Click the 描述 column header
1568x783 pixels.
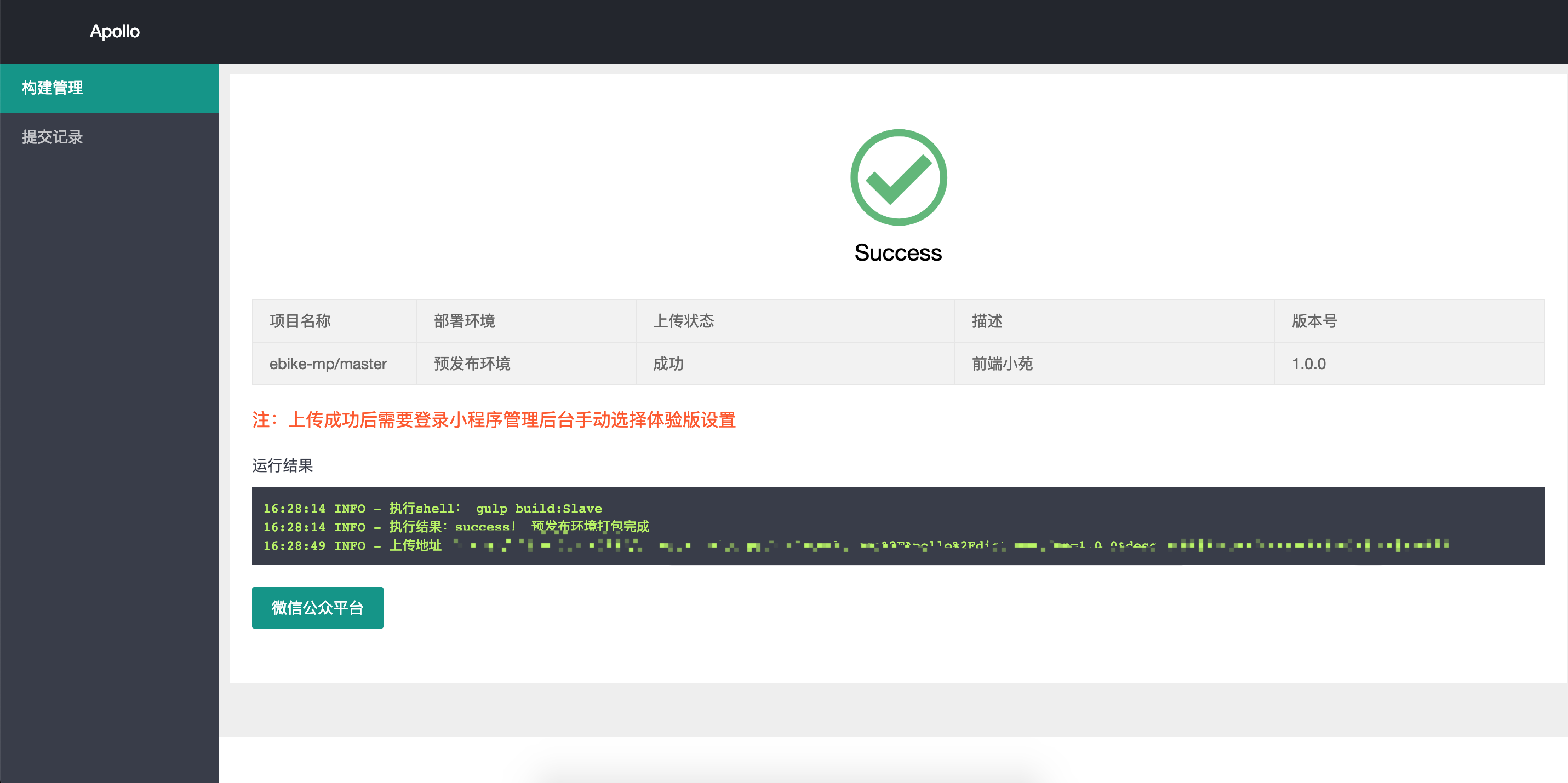click(987, 321)
